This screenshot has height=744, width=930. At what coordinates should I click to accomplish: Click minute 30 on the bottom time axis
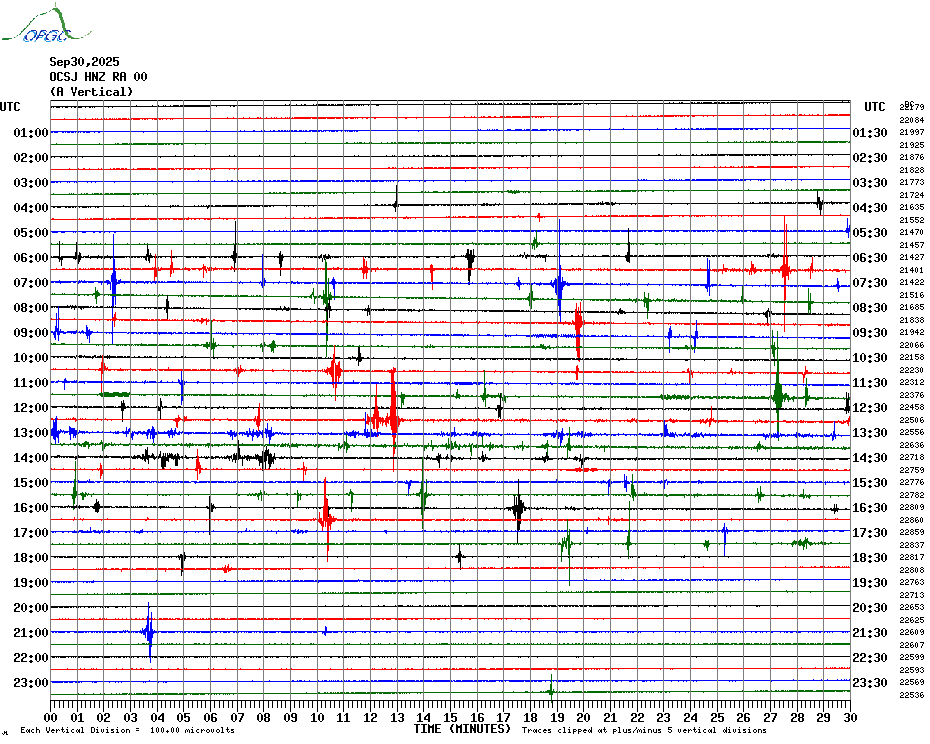pos(850,718)
